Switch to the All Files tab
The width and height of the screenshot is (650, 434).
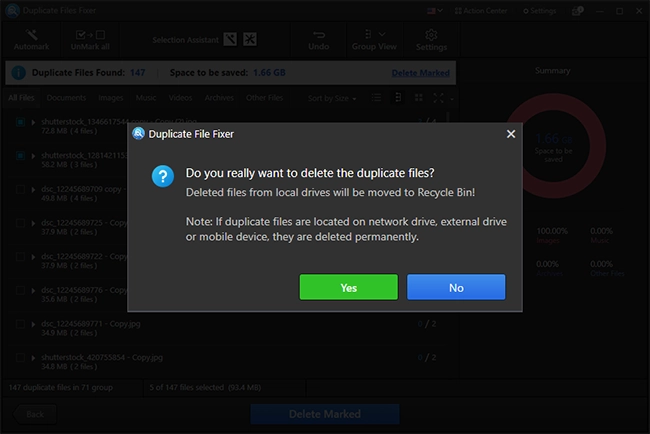tap(21, 98)
